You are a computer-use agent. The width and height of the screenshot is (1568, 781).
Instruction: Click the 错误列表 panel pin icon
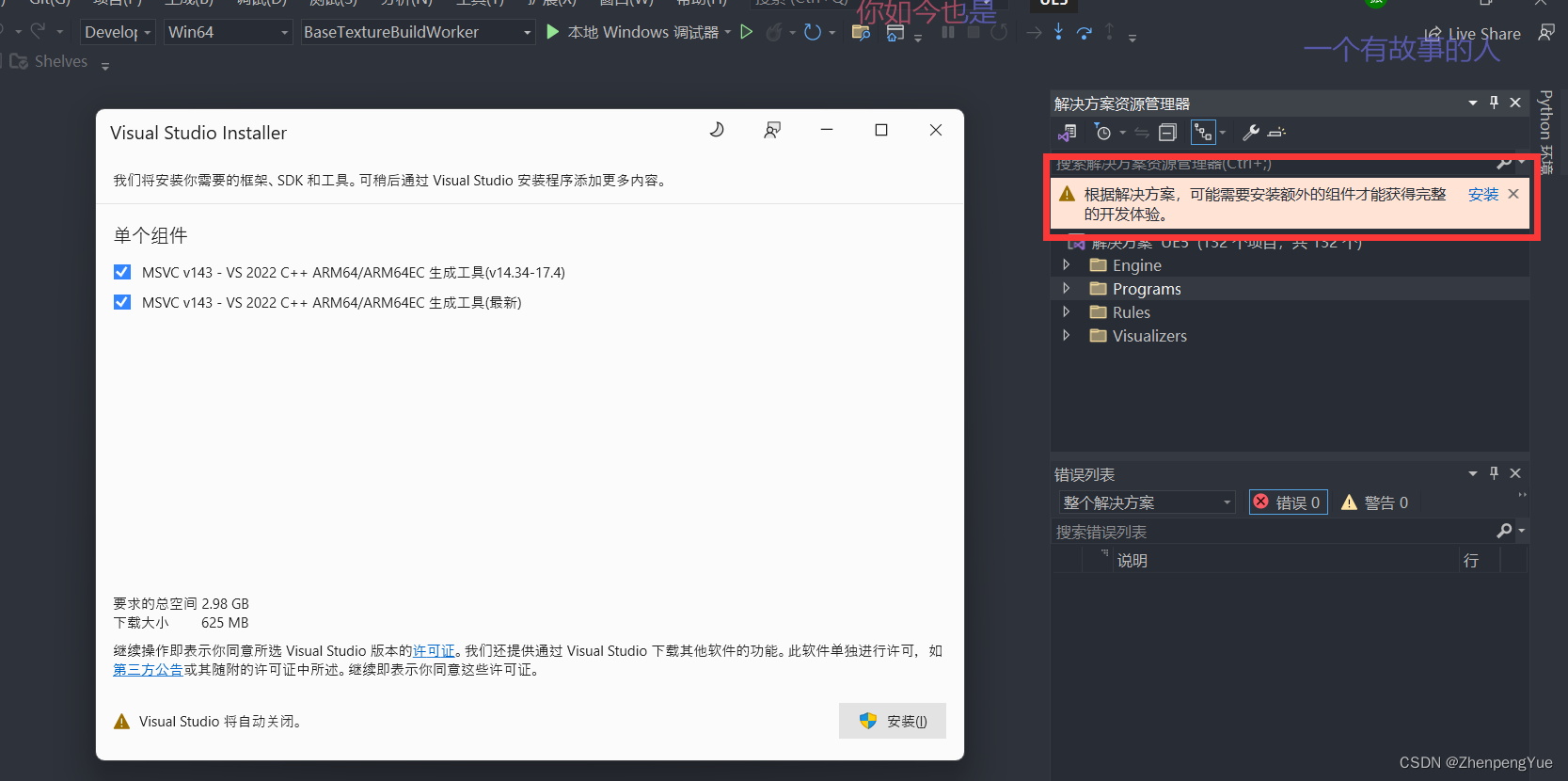point(1494,473)
